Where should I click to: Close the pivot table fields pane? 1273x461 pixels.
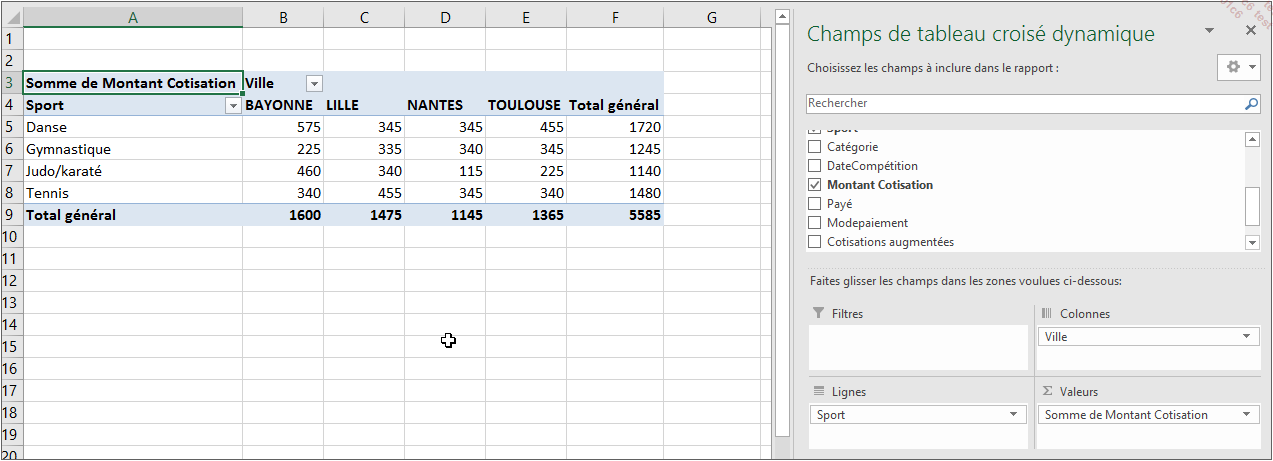pyautogui.click(x=1250, y=31)
